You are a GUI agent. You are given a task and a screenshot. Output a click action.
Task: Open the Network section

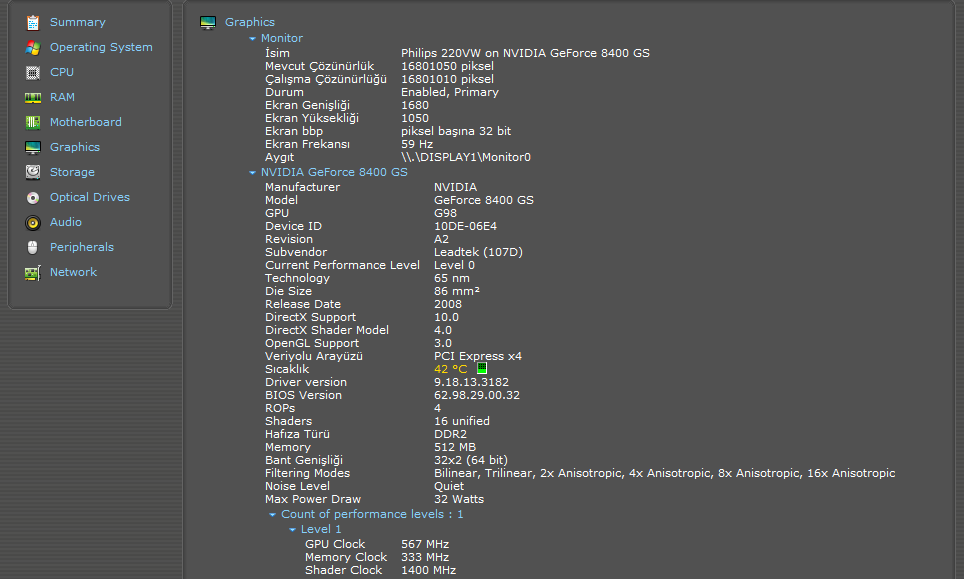[x=73, y=272]
